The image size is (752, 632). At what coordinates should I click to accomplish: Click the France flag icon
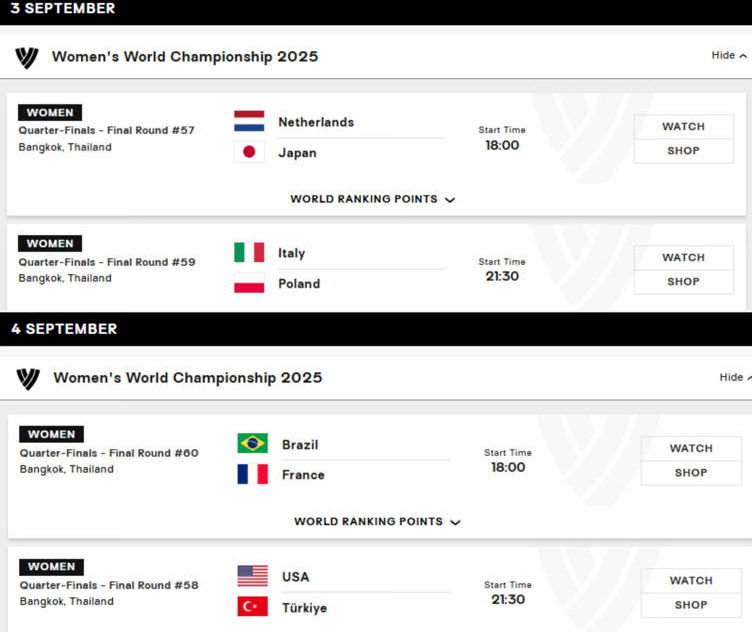click(x=252, y=475)
